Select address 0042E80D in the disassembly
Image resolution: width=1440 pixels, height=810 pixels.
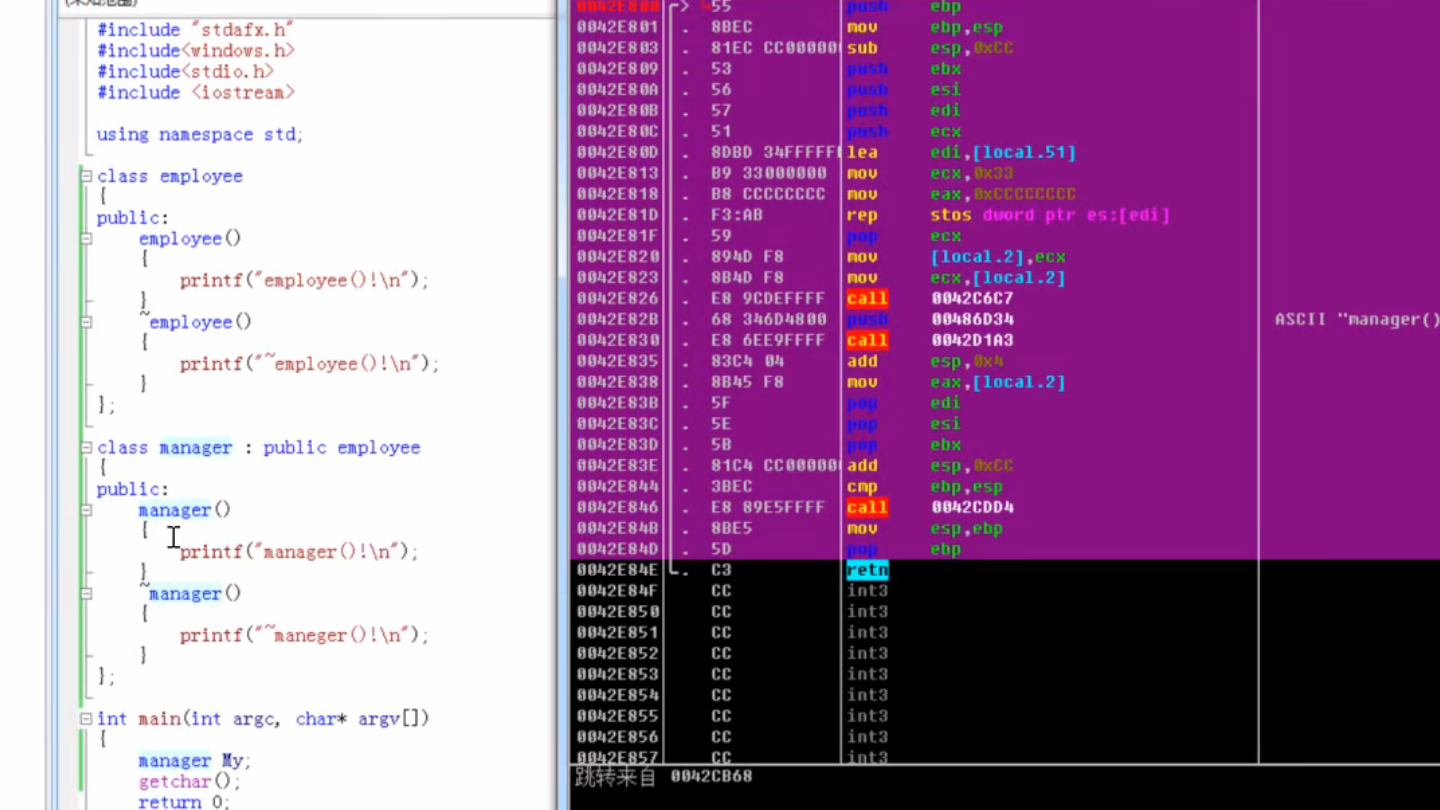pos(618,153)
